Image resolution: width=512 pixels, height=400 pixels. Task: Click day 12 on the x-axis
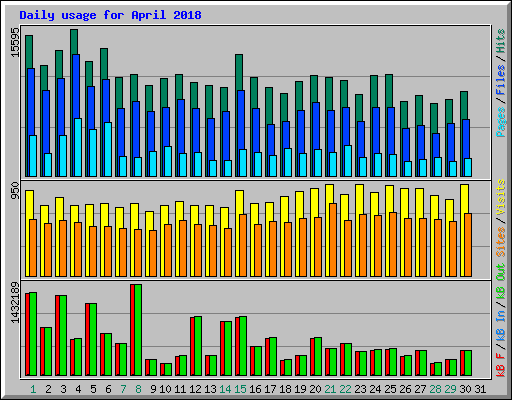pos(195,389)
